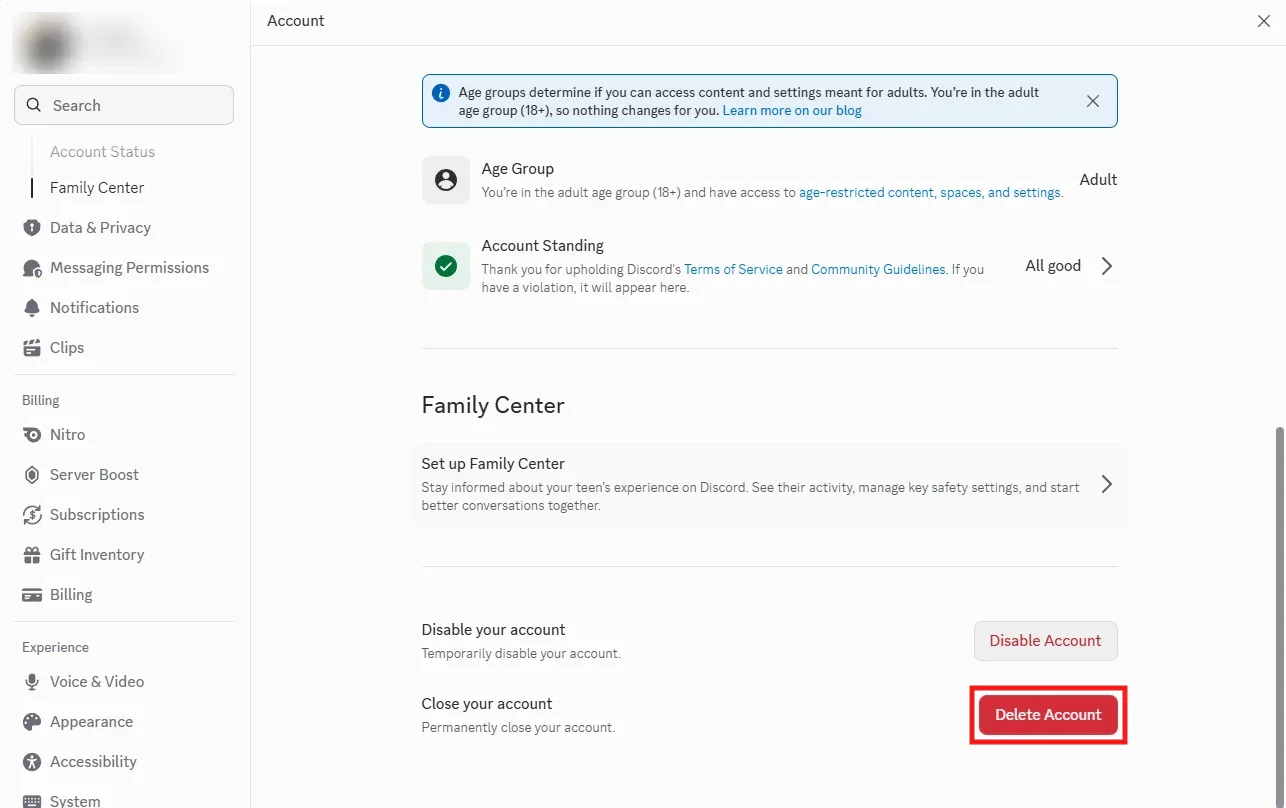Viewport: 1286px width, 808px height.
Task: Click the Disable Account button
Action: point(1045,641)
